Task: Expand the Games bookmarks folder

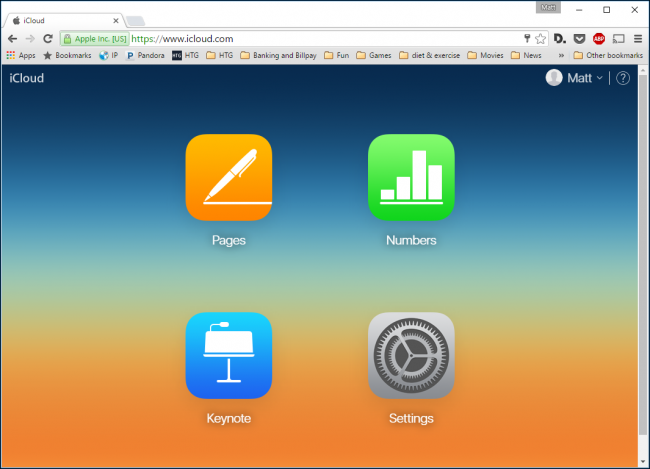Action: (x=374, y=55)
